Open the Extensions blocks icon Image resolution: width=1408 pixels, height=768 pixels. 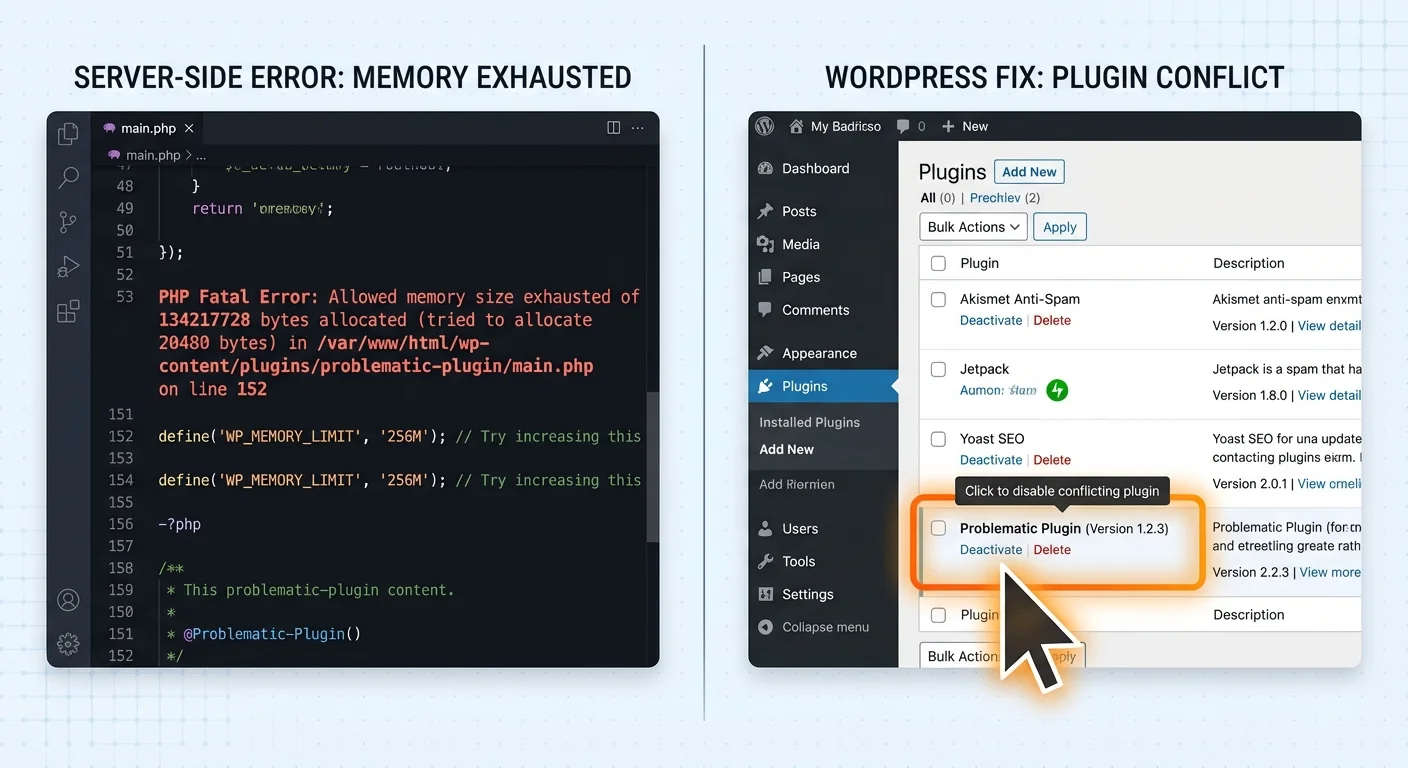click(68, 311)
